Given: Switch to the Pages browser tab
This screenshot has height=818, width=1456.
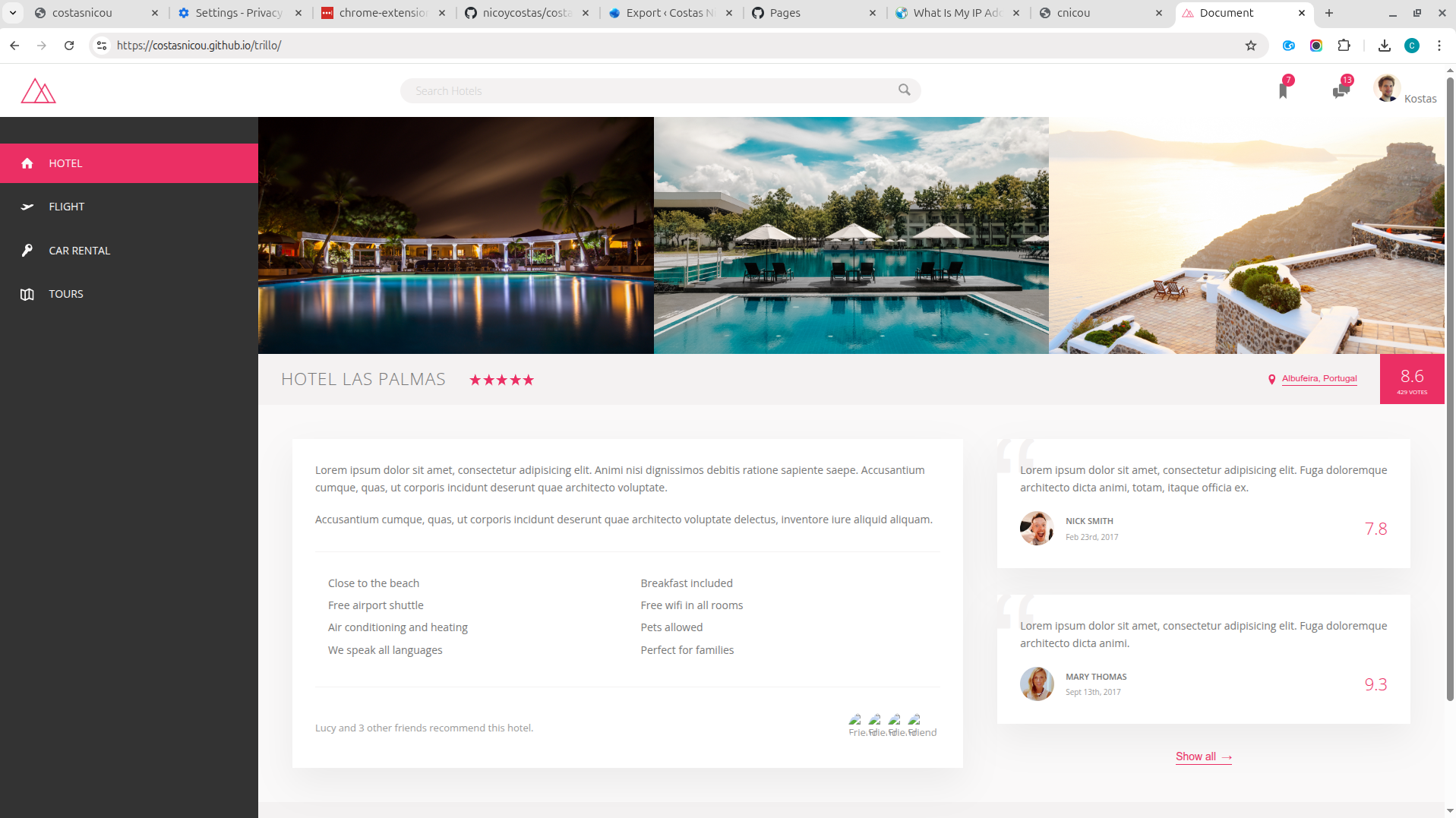Looking at the screenshot, I should coord(785,12).
